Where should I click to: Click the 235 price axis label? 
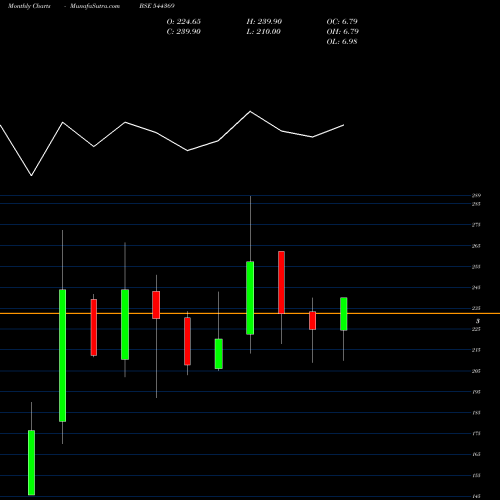[476, 308]
